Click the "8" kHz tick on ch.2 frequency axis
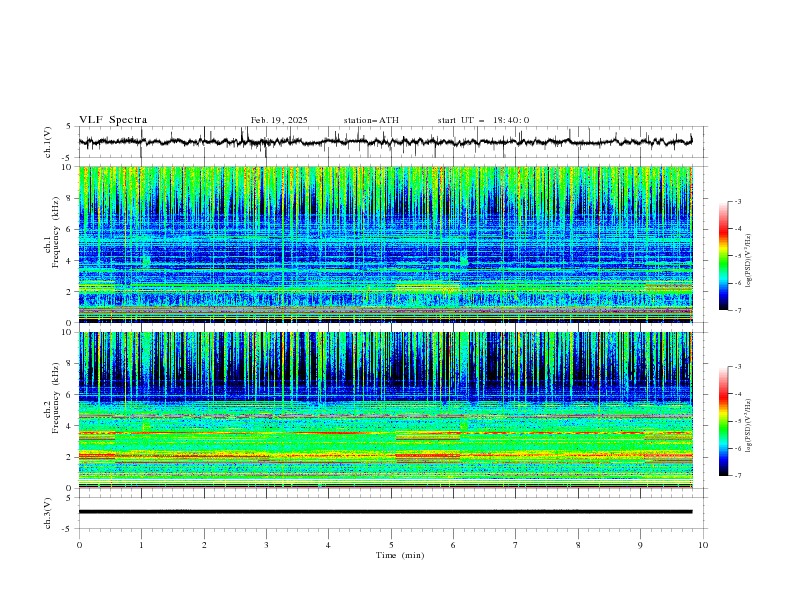 [x=71, y=364]
